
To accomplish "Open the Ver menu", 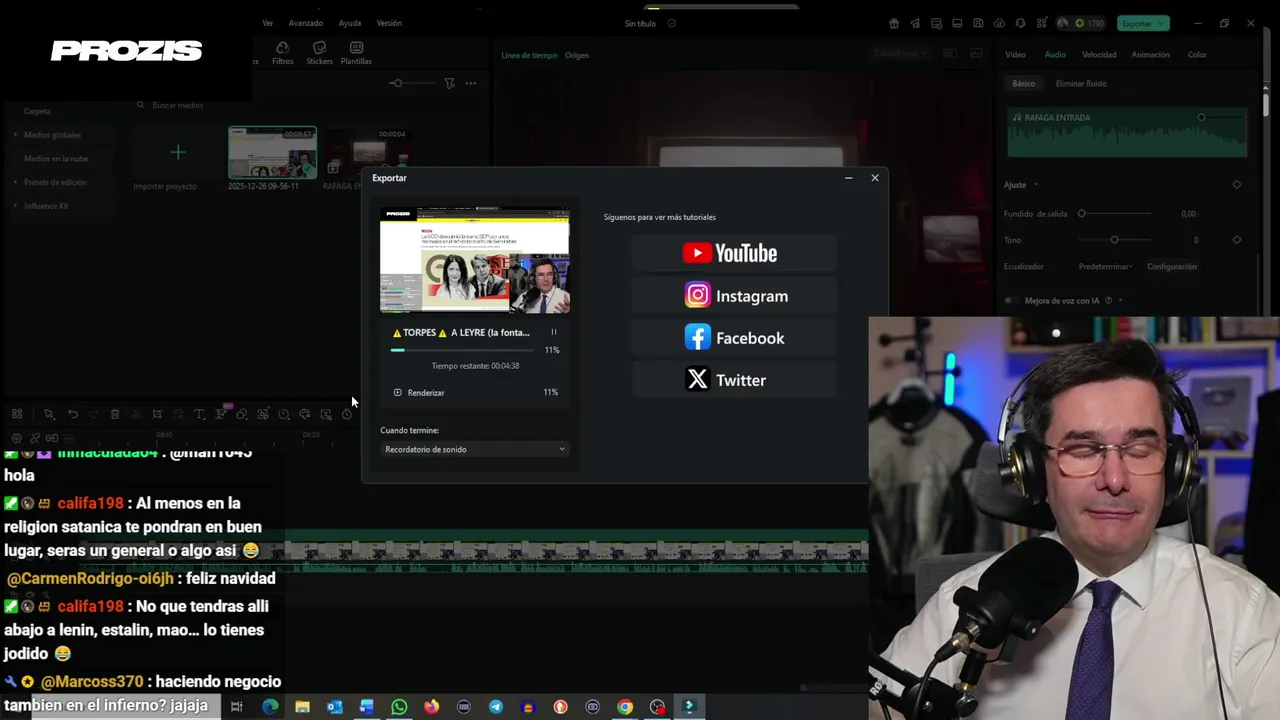I will click(268, 23).
